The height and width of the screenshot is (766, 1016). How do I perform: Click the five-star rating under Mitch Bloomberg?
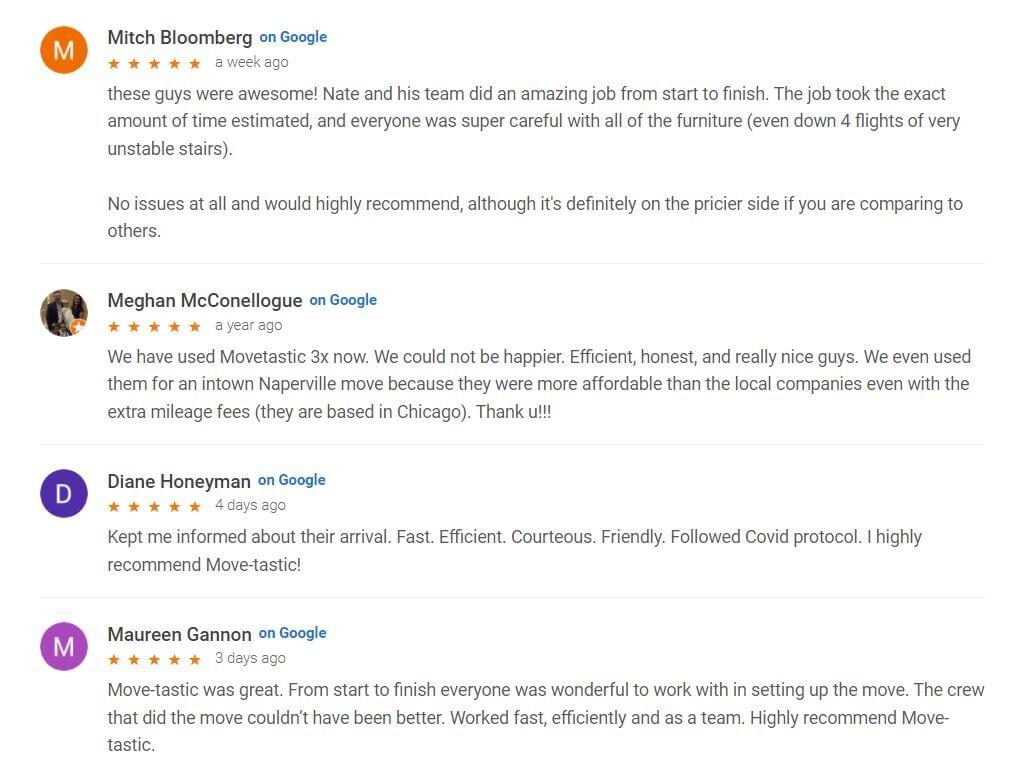click(x=154, y=63)
